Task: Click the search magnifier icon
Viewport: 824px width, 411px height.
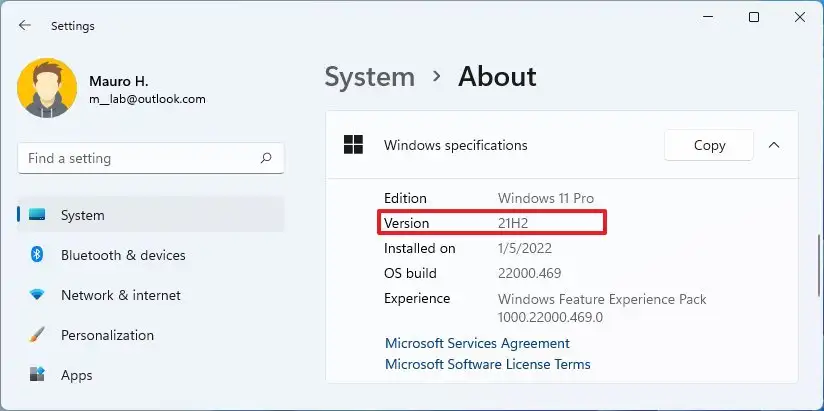Action: tap(266, 158)
